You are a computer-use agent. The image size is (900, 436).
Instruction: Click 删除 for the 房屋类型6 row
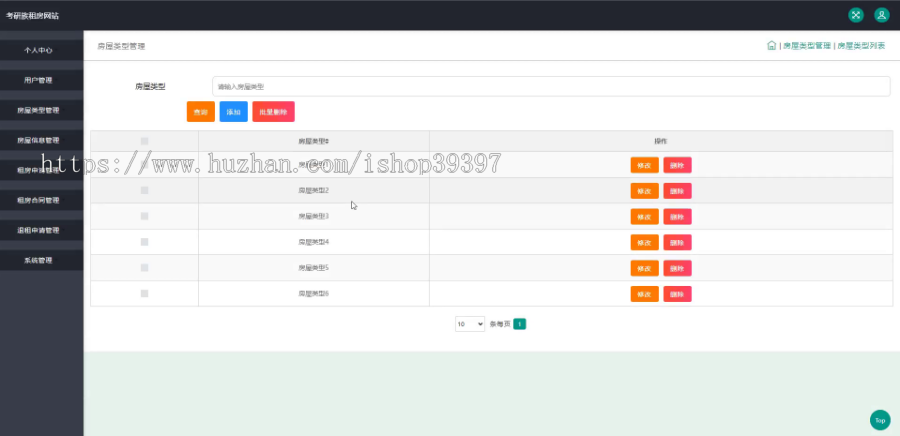click(677, 294)
